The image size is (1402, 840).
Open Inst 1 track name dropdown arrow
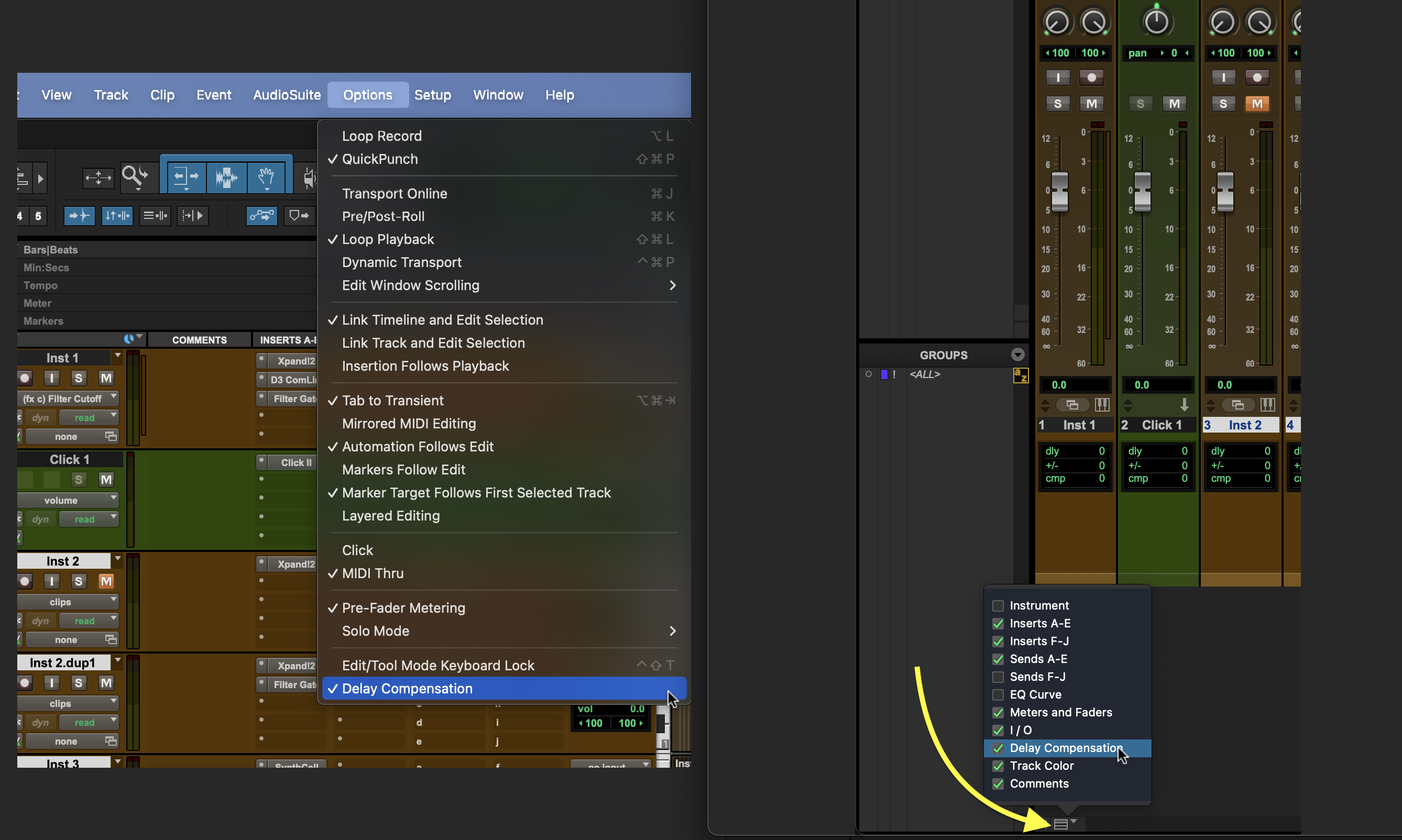pyautogui.click(x=118, y=356)
